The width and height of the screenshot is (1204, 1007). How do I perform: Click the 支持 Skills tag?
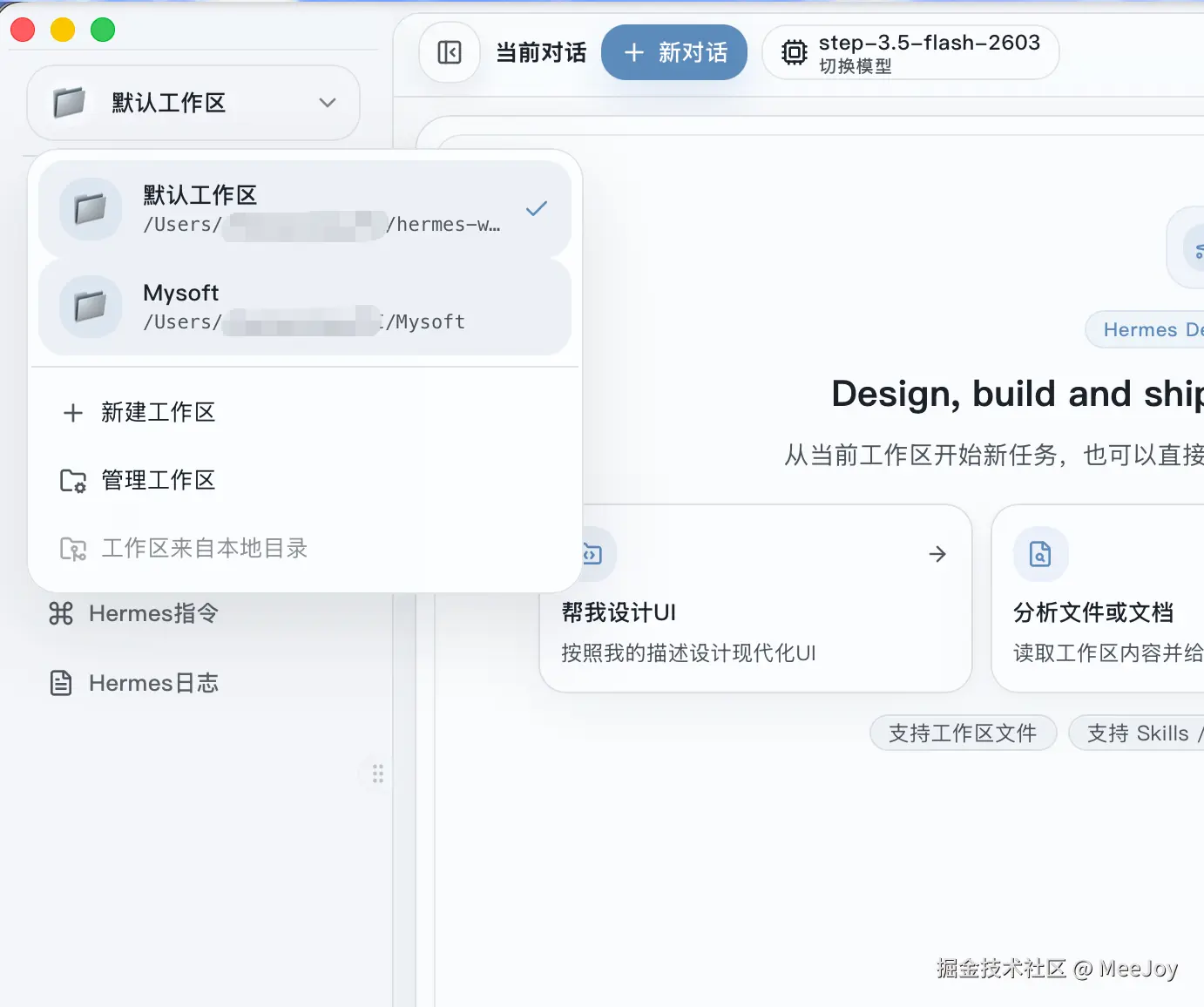(x=1137, y=733)
